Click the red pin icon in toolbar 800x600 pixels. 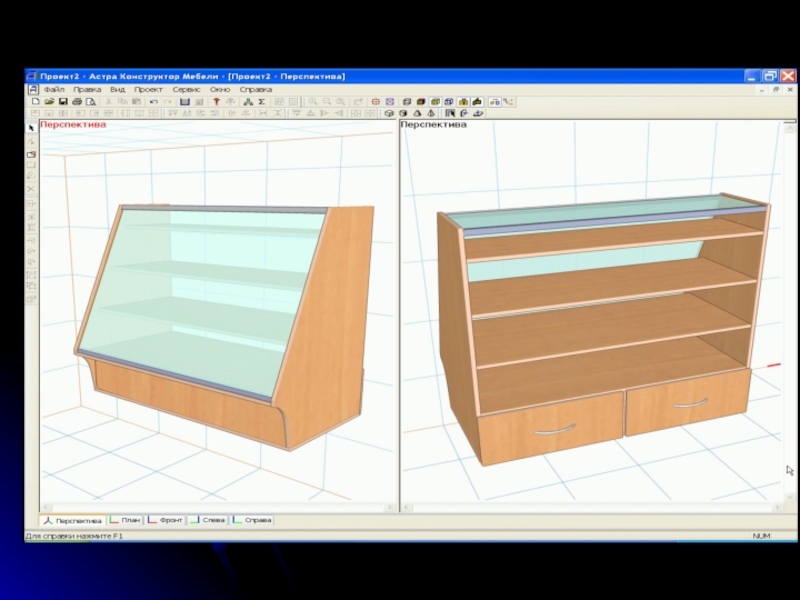[x=216, y=102]
